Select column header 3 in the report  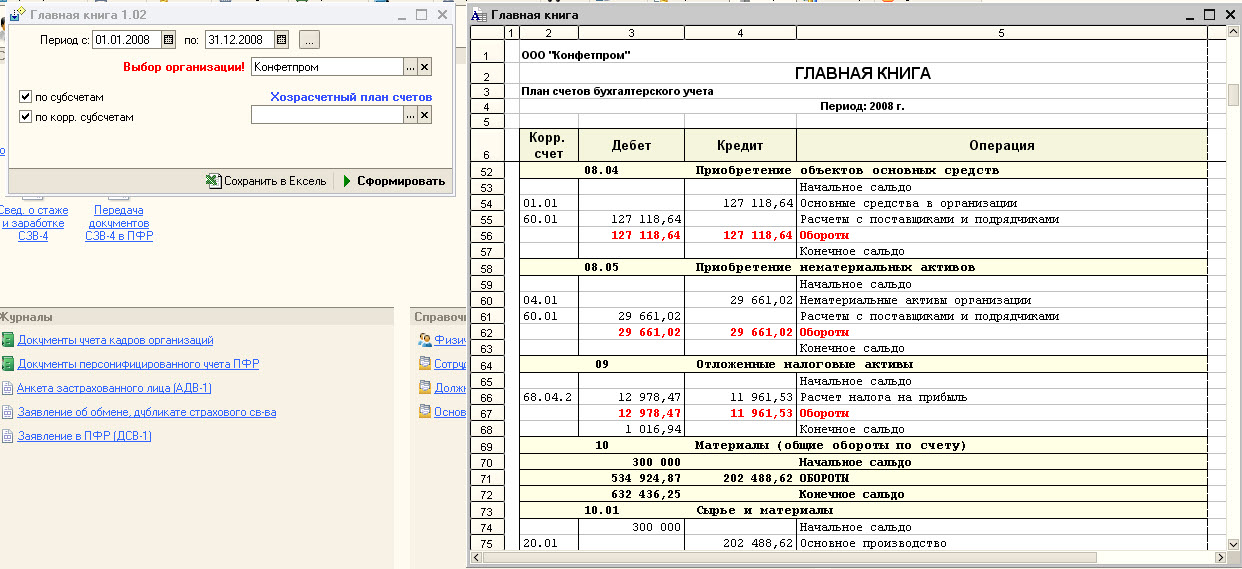click(631, 33)
